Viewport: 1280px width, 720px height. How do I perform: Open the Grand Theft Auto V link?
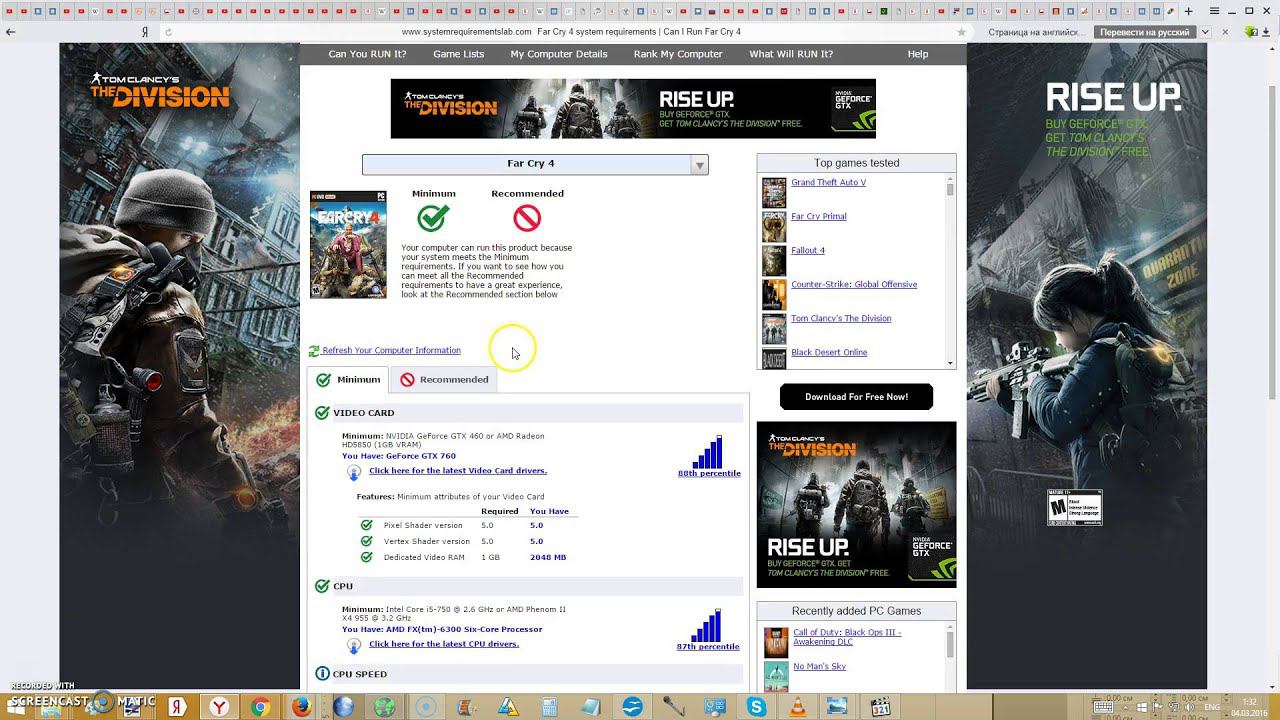(x=828, y=183)
